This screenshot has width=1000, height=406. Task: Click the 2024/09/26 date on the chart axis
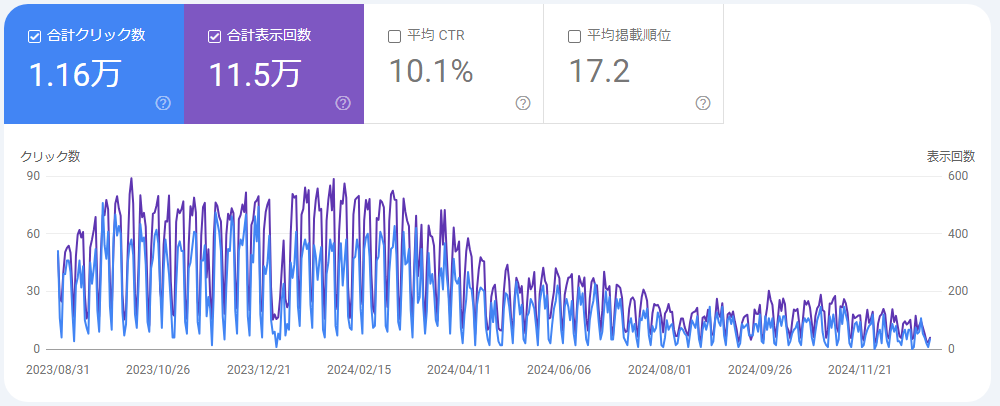760,370
